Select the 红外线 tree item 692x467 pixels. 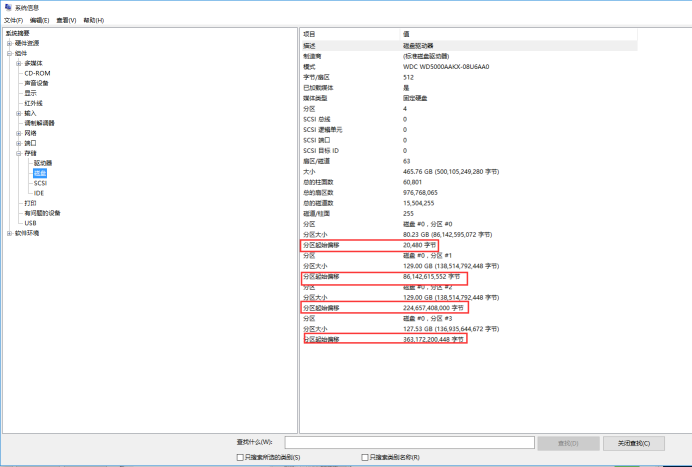point(34,103)
